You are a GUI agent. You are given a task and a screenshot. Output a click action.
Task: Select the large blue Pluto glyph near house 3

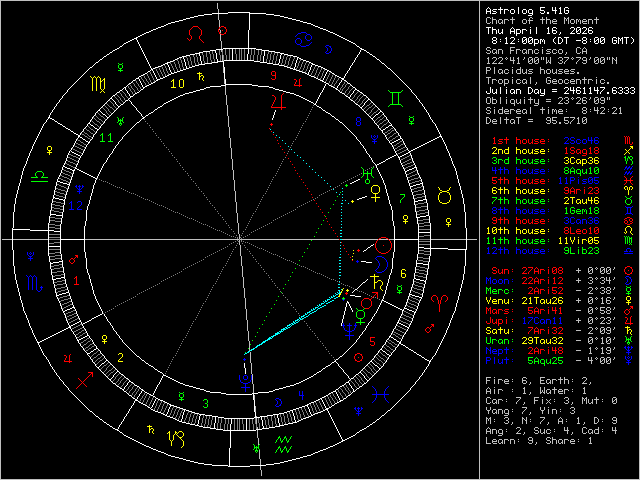click(246, 383)
